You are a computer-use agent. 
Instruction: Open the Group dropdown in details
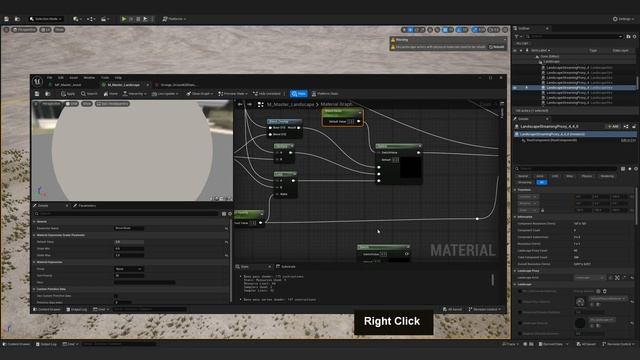click(x=129, y=269)
